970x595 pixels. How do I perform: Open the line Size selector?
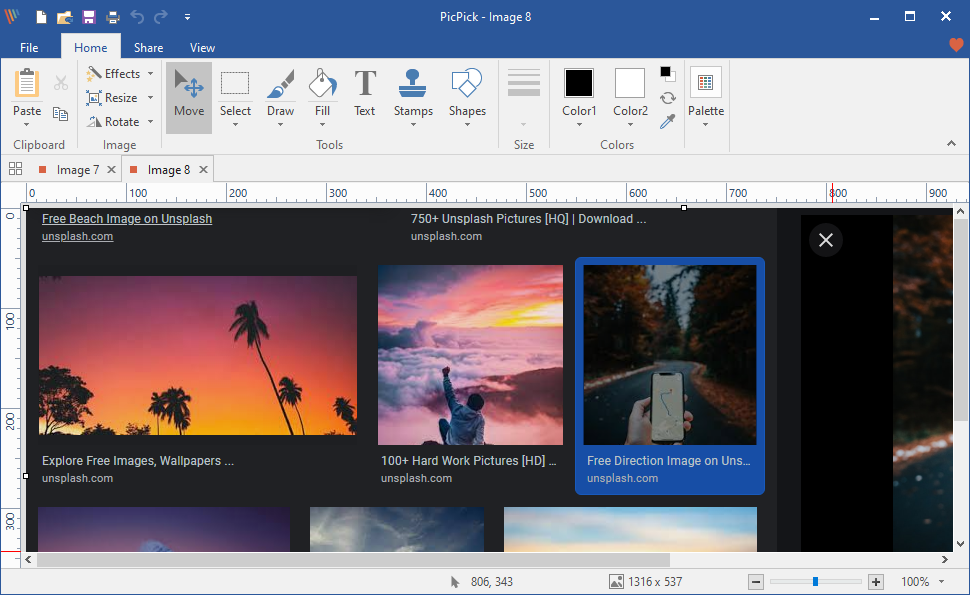click(523, 98)
